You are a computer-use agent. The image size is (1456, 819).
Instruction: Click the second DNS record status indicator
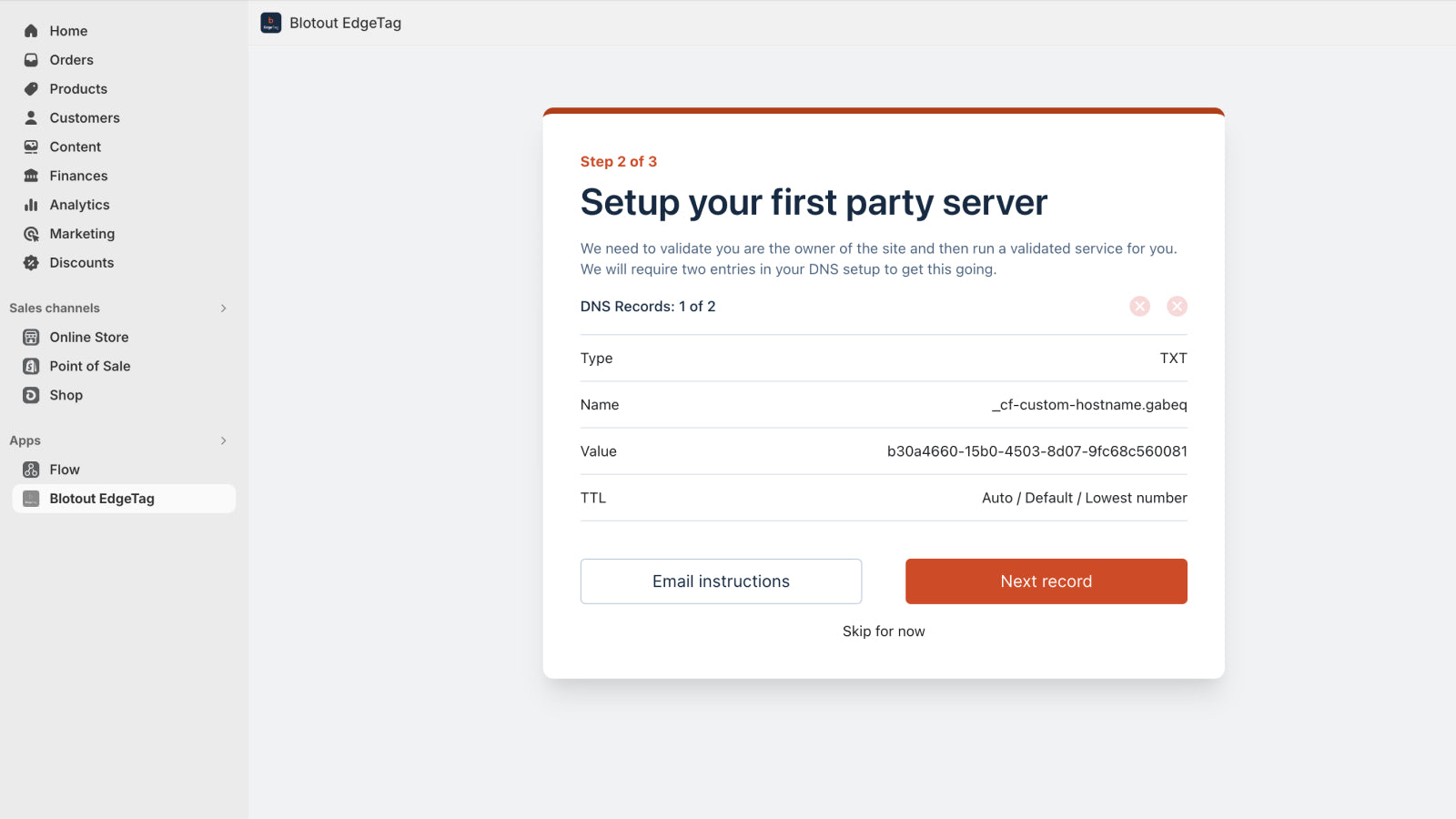(1177, 307)
